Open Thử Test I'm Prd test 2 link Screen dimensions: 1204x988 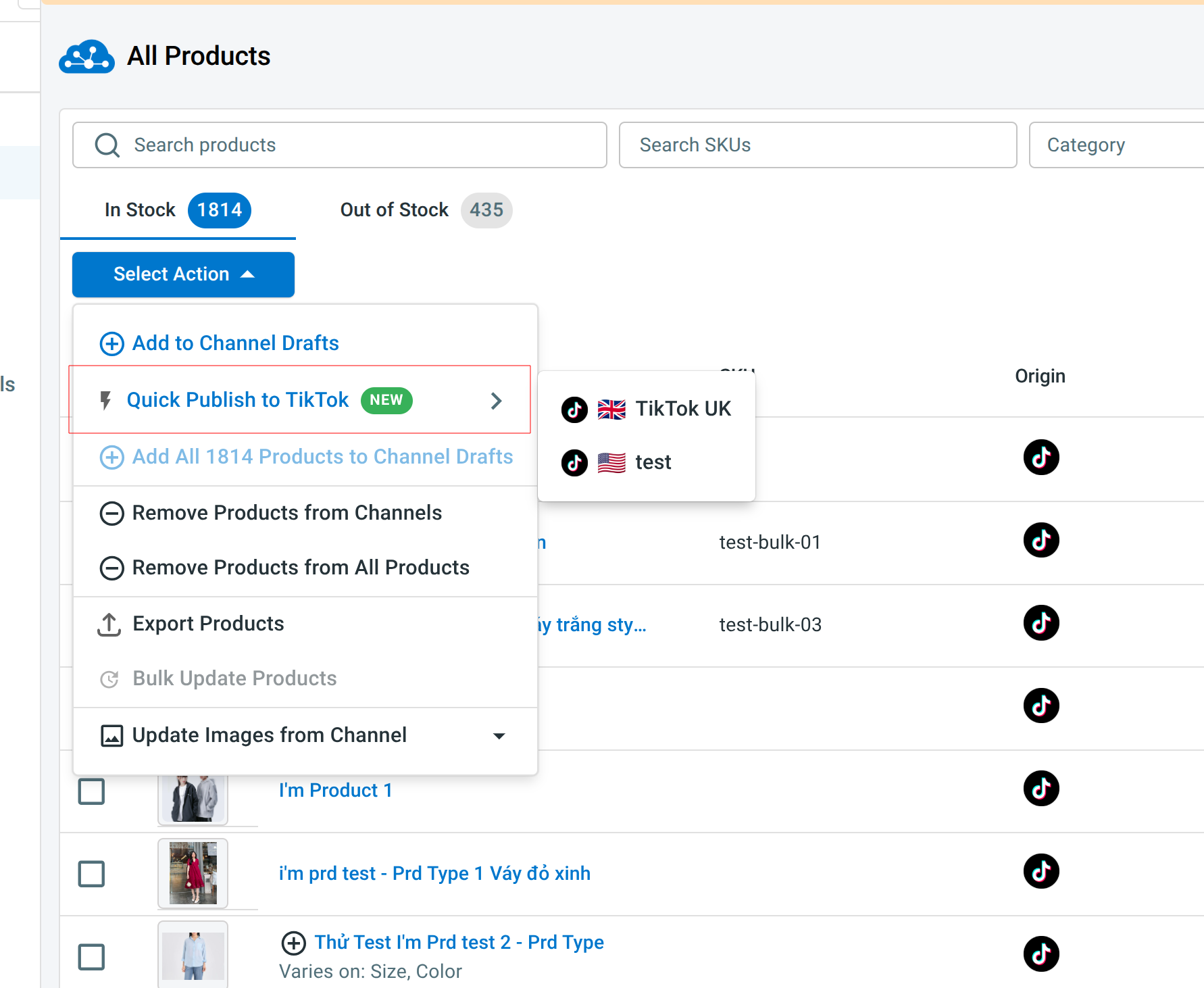pyautogui.click(x=459, y=943)
